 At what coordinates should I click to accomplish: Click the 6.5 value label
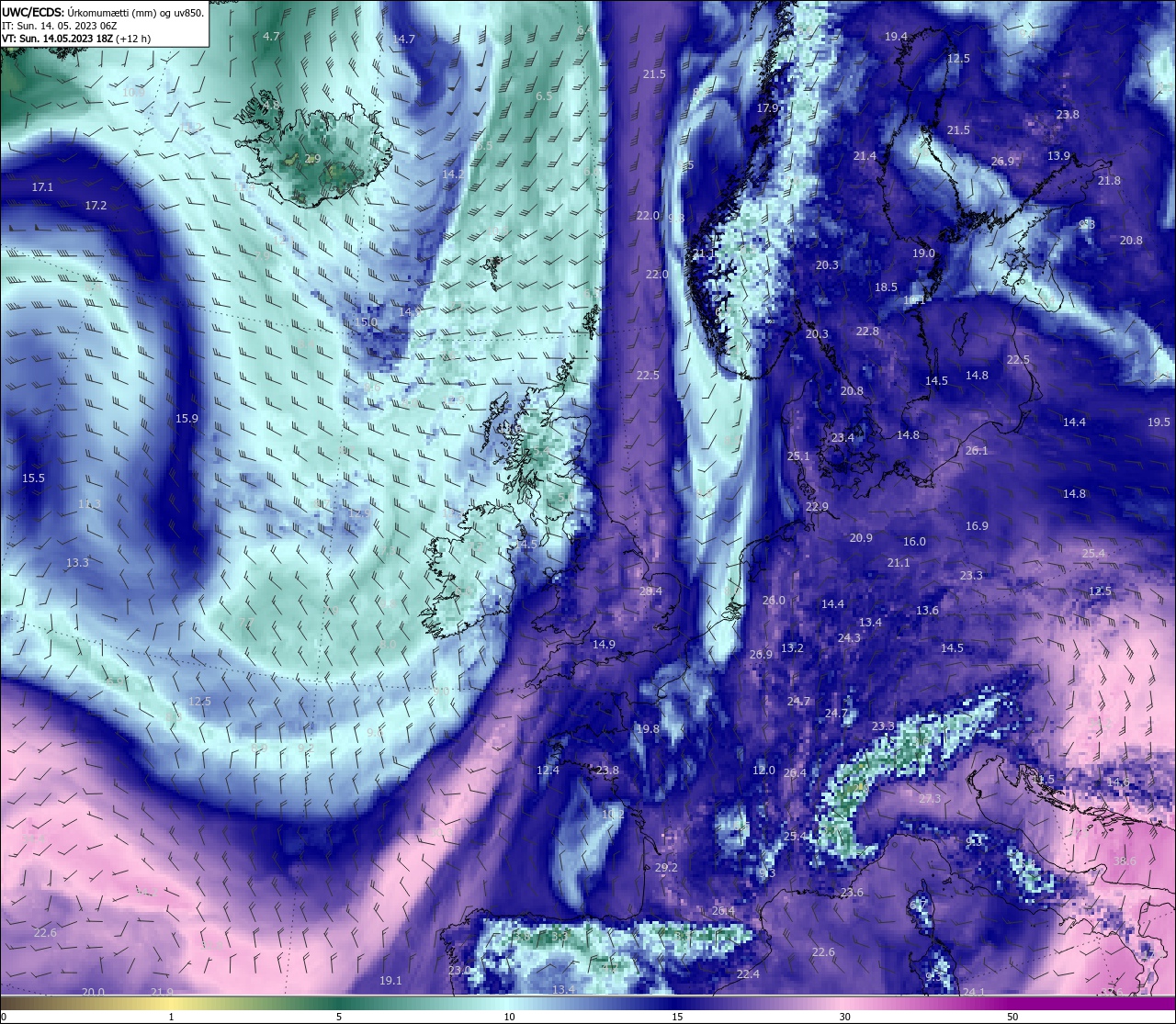(544, 96)
